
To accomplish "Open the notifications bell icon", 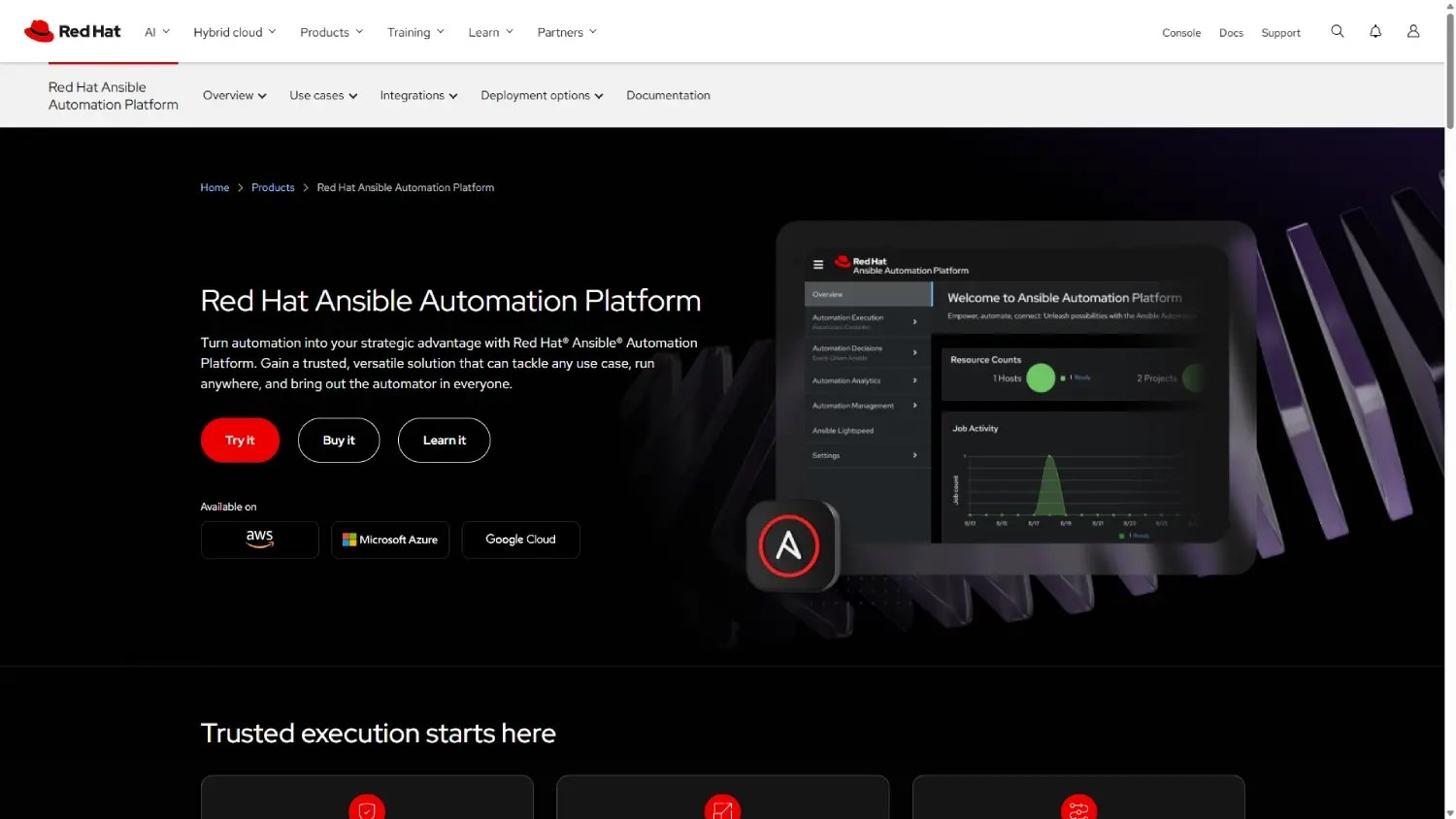I will (1375, 31).
